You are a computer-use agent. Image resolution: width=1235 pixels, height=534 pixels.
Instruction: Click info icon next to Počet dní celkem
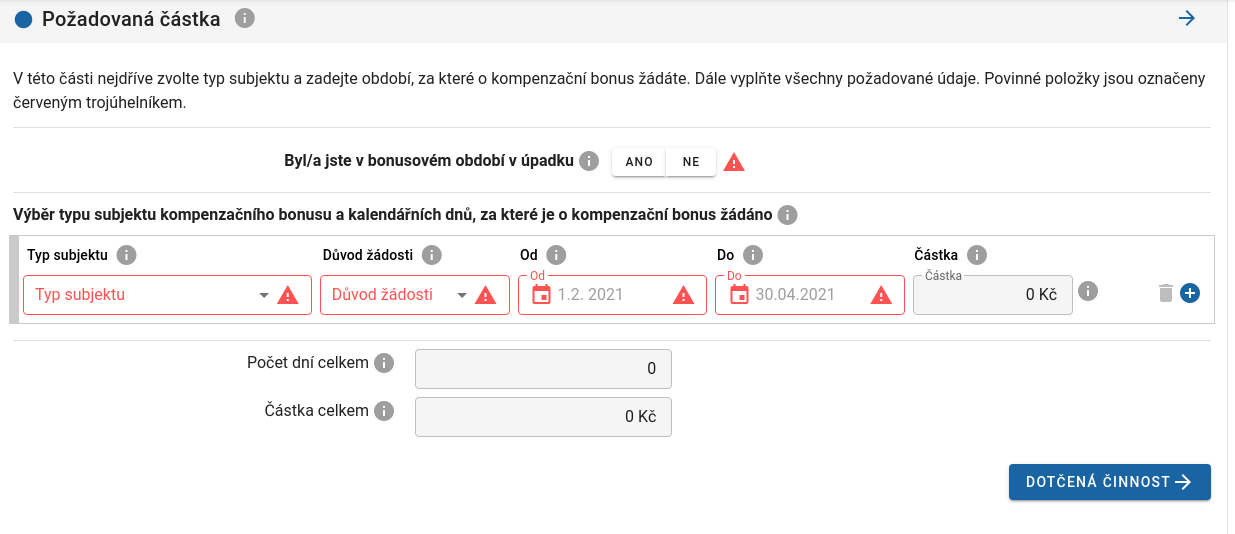[384, 363]
